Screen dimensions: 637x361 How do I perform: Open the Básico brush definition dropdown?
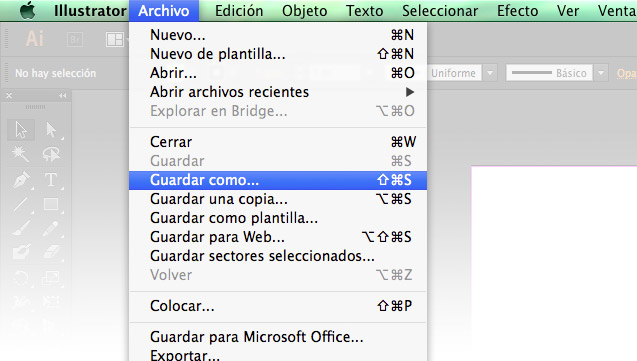(600, 73)
